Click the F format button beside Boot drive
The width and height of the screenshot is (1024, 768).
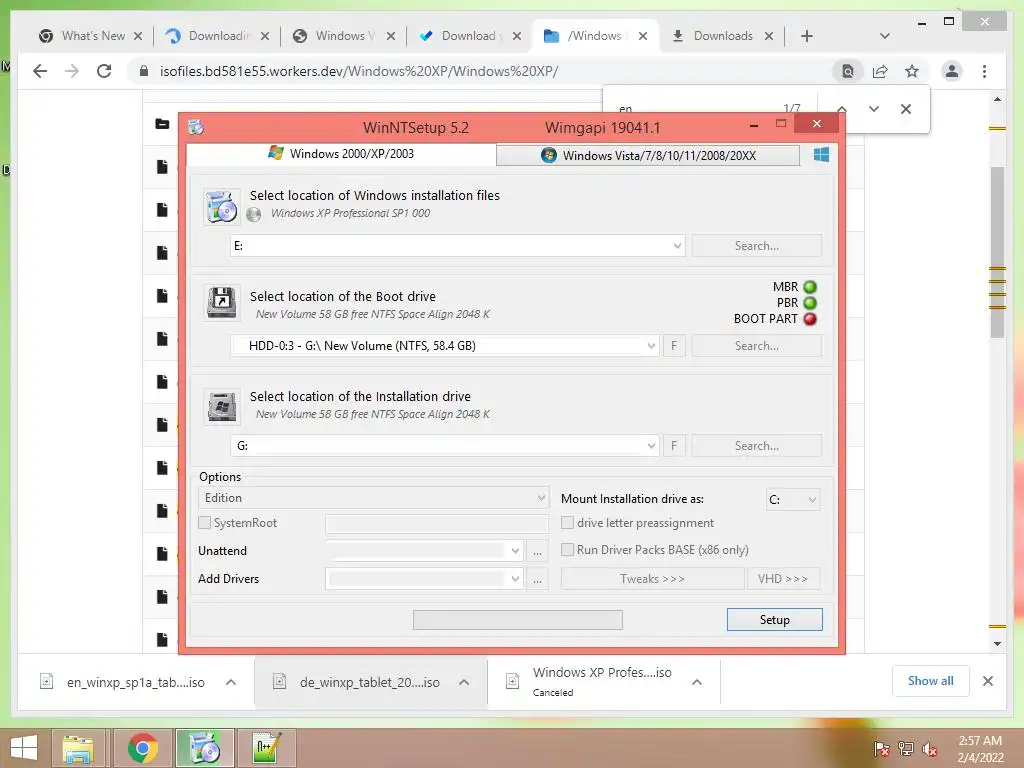(674, 346)
